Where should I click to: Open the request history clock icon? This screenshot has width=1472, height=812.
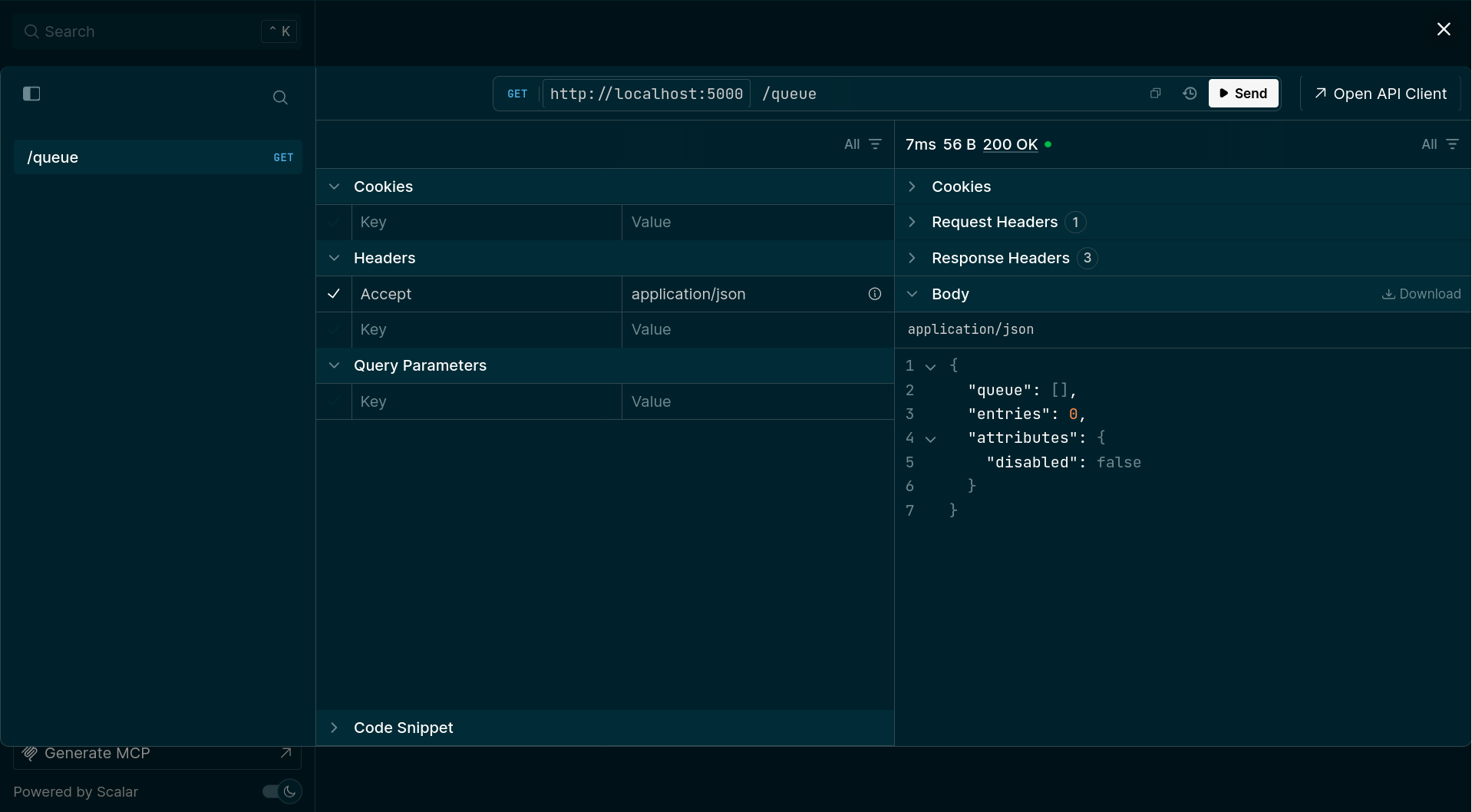(x=1190, y=94)
